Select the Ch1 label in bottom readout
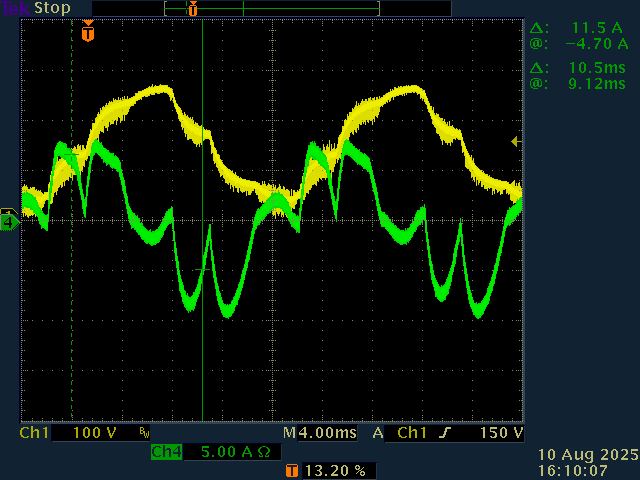 click(35, 434)
